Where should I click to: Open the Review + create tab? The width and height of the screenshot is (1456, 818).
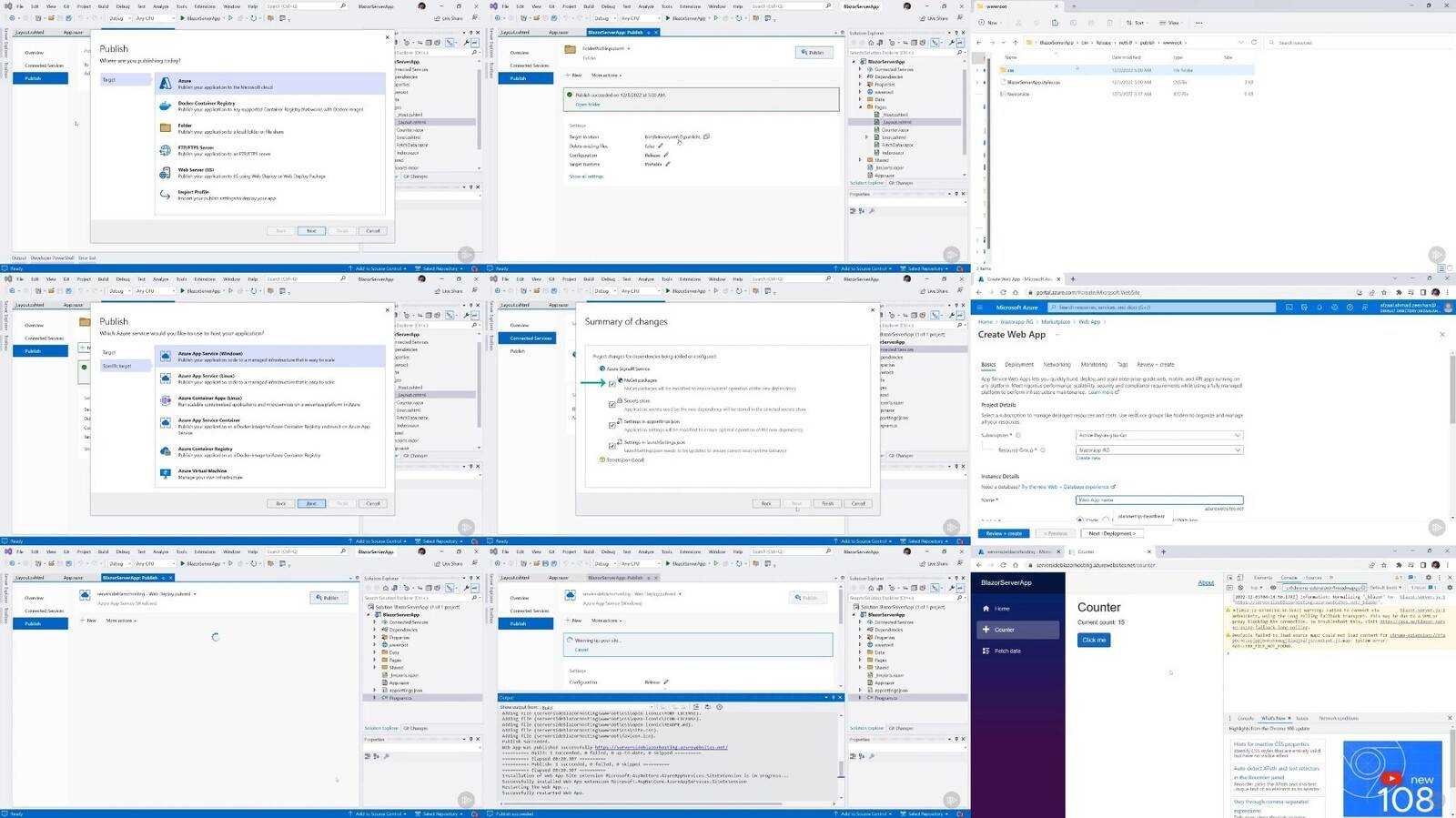click(x=1156, y=365)
